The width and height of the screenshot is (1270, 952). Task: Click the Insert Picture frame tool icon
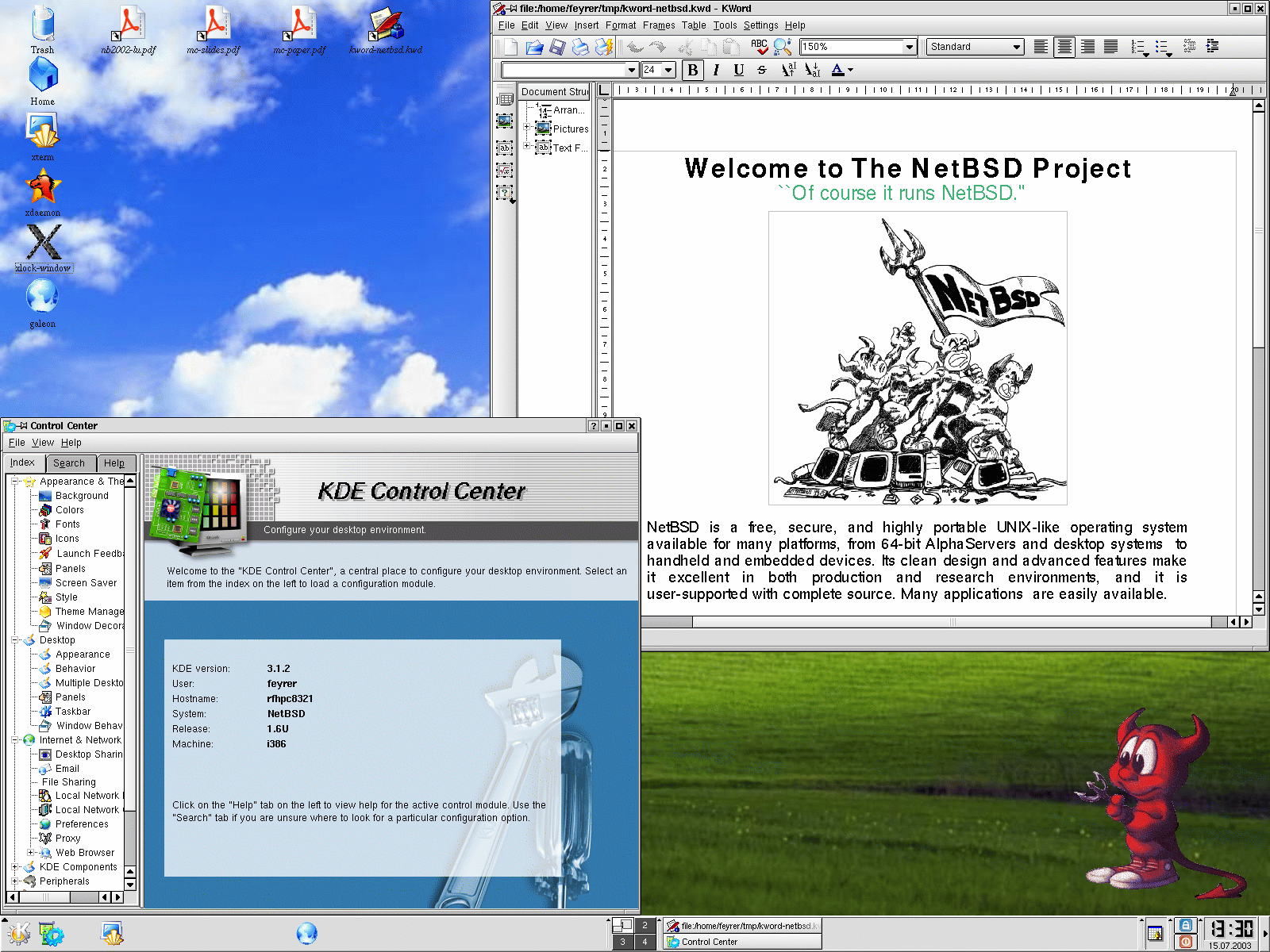pos(504,121)
